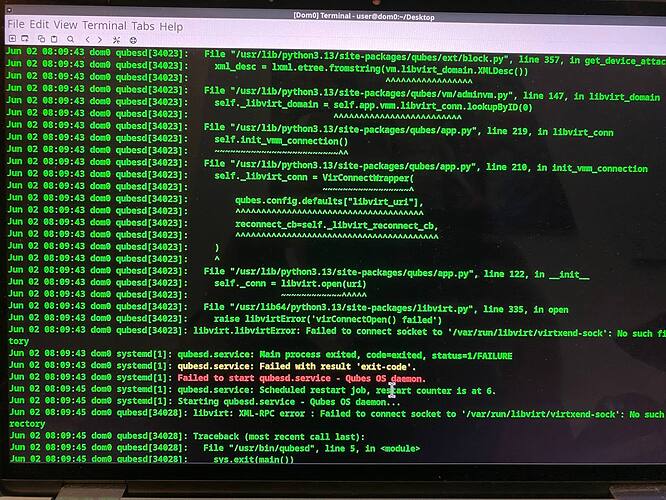This screenshot has width=666, height=500.
Task: Toggle fullscreen with the arrows icon
Action: pos(116,40)
